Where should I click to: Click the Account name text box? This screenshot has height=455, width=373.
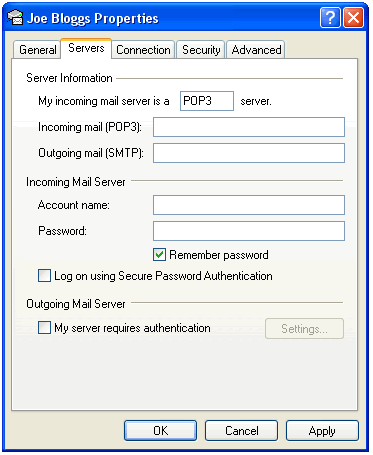pos(249,205)
